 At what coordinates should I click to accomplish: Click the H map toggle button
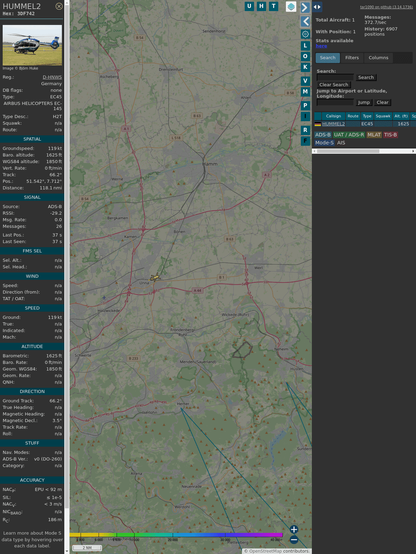(261, 6)
